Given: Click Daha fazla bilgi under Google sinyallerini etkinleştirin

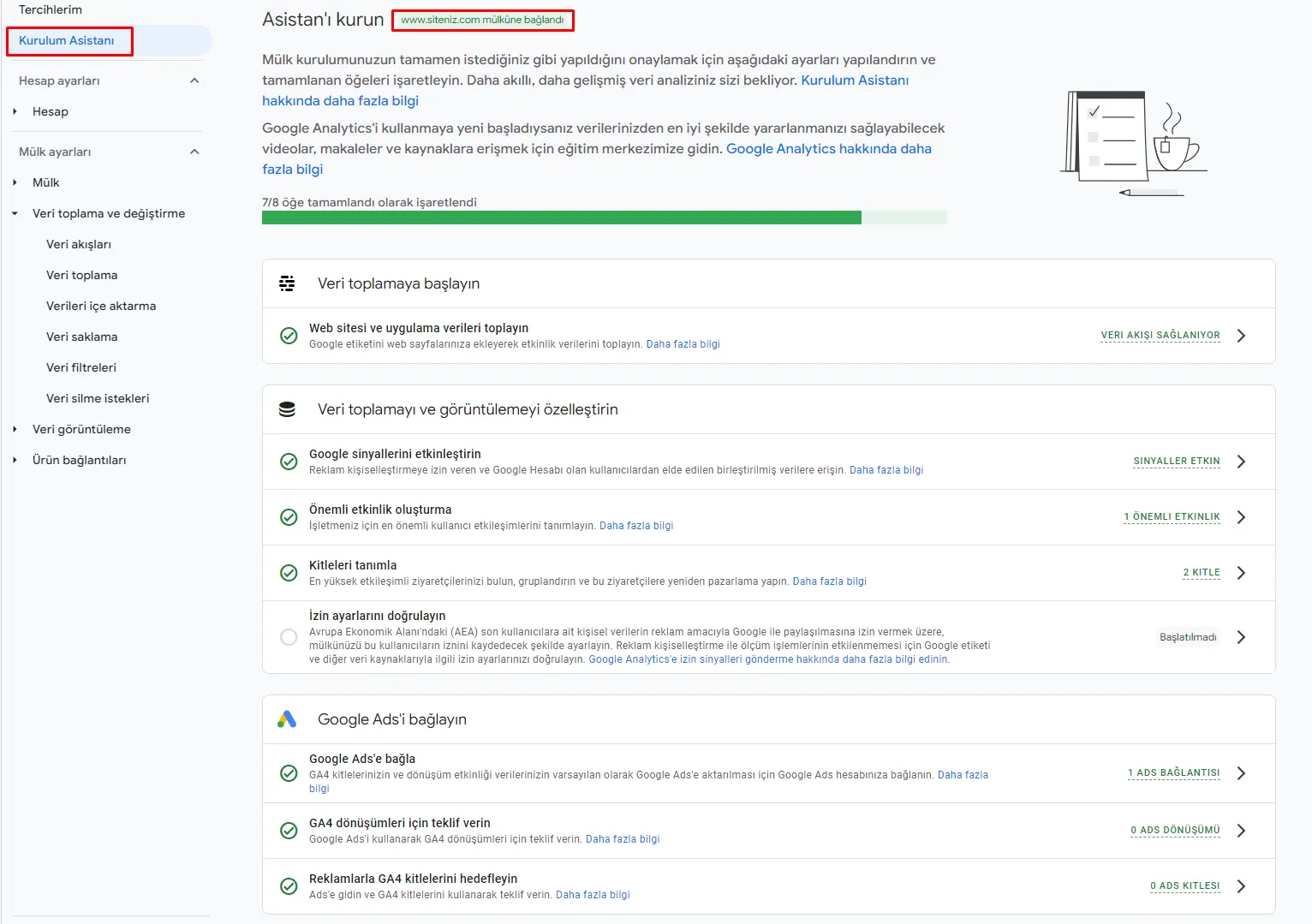Looking at the screenshot, I should click(886, 470).
